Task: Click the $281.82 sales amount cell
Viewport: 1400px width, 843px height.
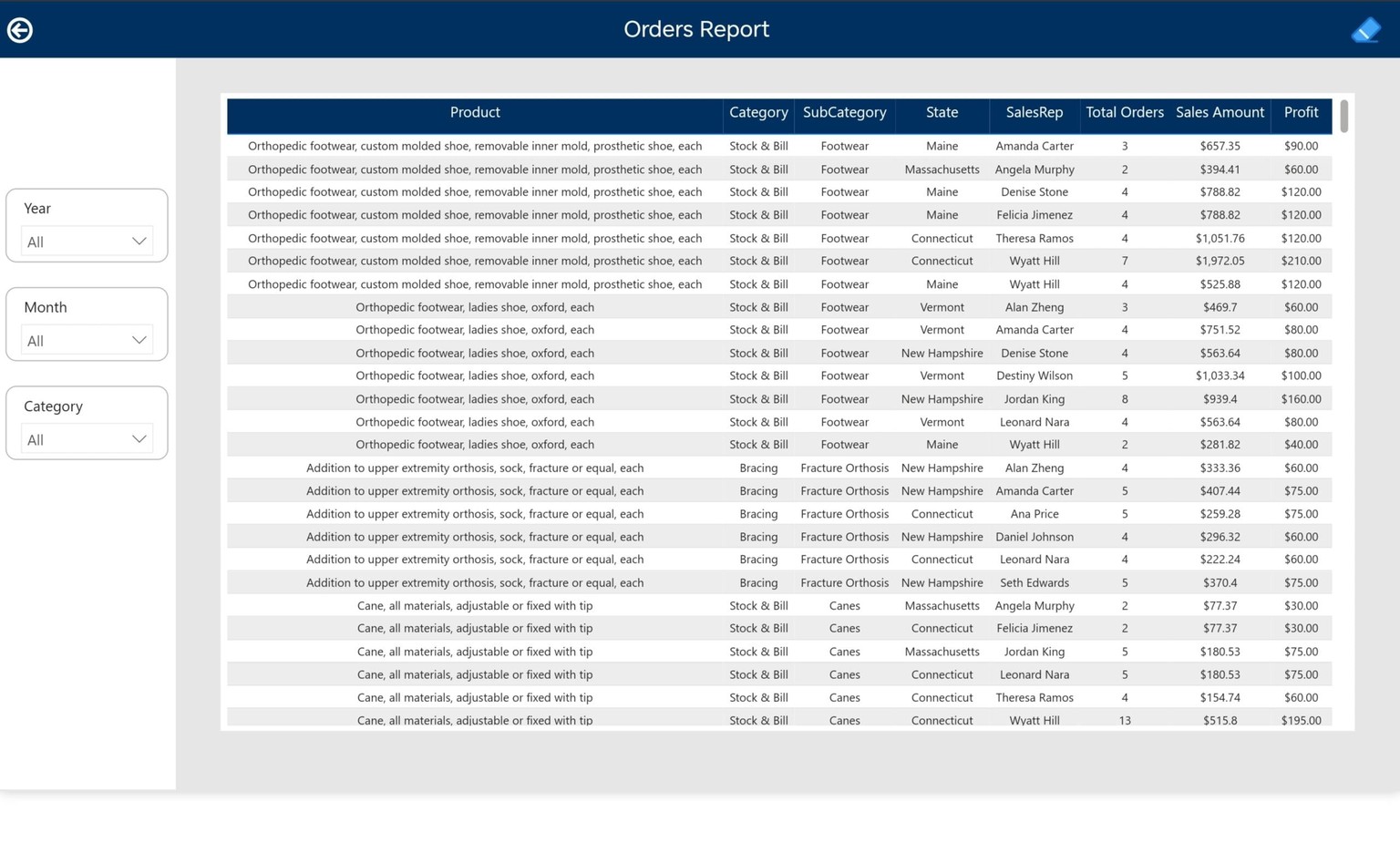Action: click(x=1220, y=445)
